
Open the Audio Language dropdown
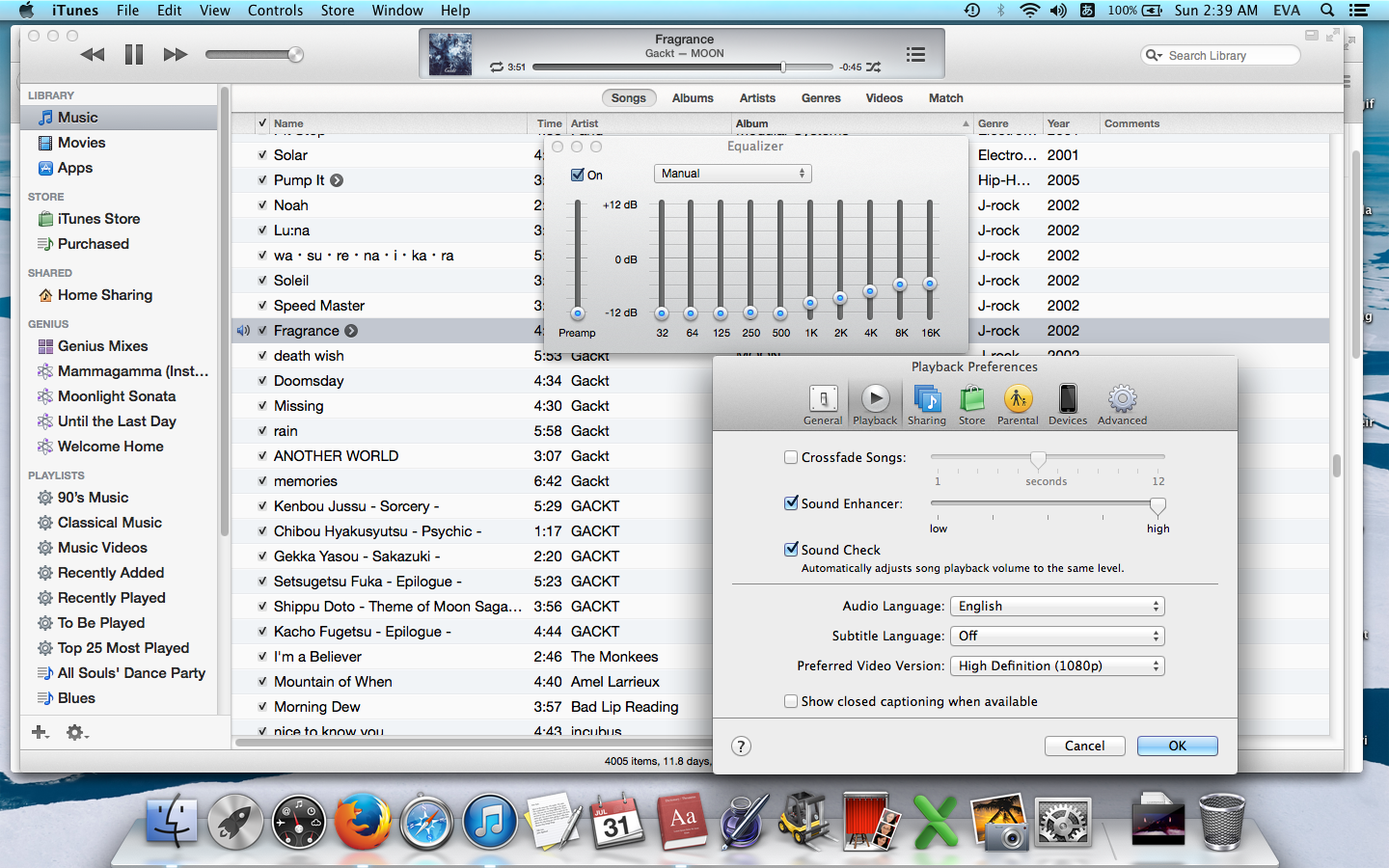coord(1057,606)
